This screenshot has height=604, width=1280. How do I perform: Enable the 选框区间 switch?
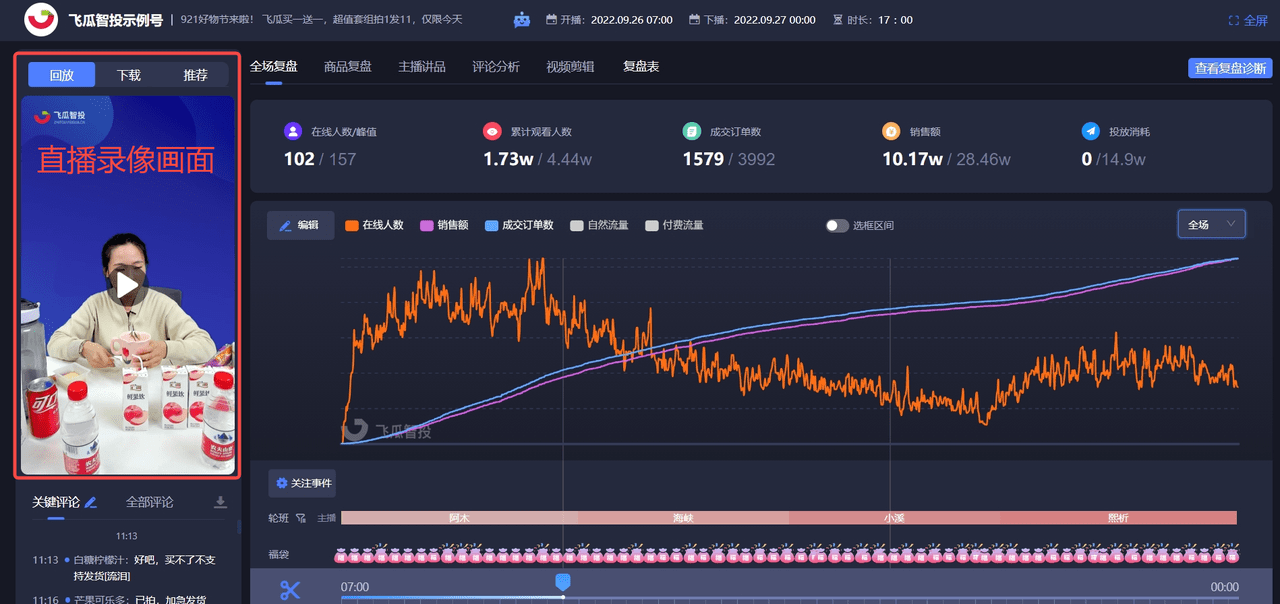click(837, 225)
